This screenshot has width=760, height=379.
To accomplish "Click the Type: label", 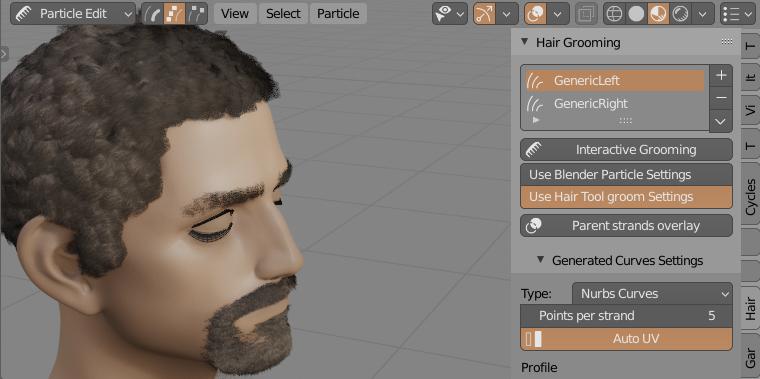I will (x=536, y=294).
